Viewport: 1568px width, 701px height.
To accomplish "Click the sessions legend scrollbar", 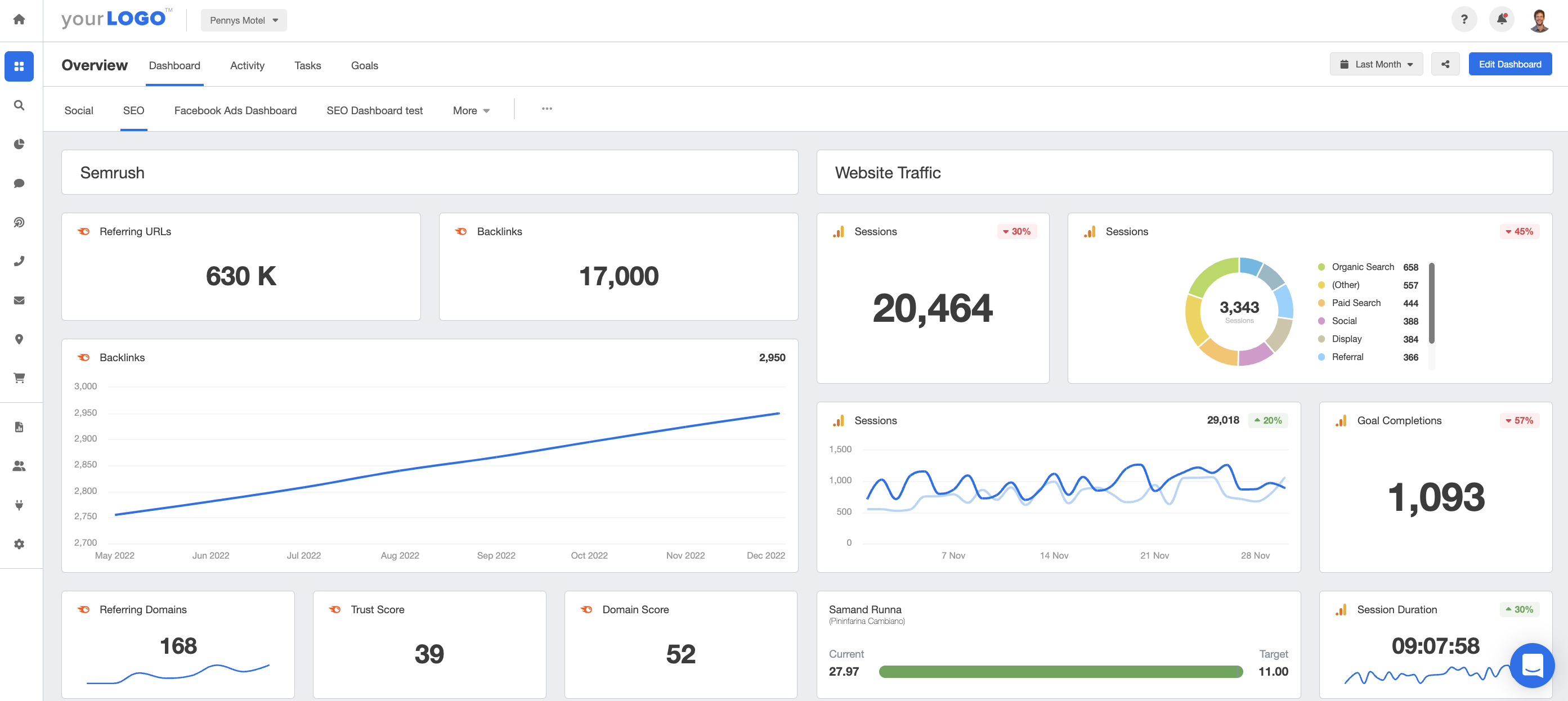I will pos(1431,303).
